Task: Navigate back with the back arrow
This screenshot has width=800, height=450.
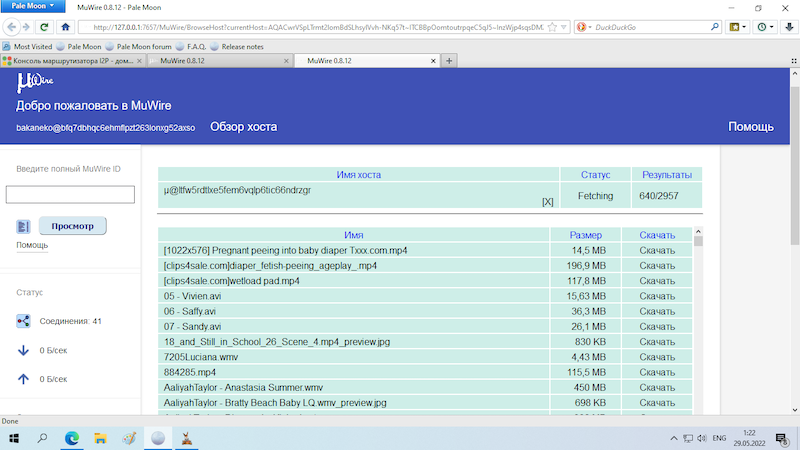Action: coord(14,27)
